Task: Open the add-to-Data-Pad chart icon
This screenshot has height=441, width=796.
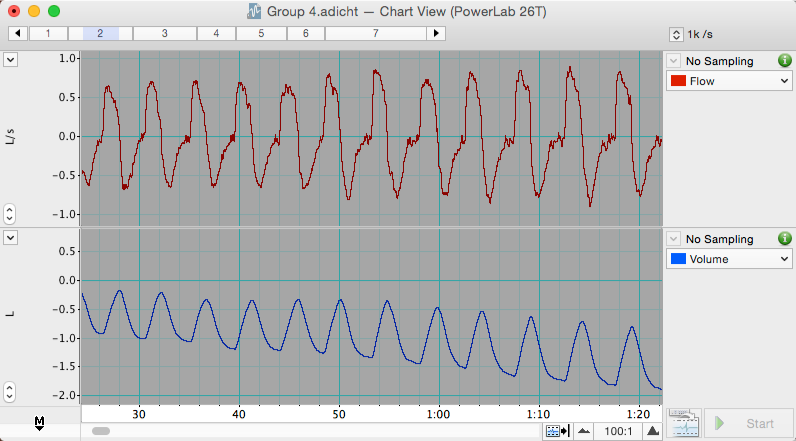Action: tap(684, 423)
